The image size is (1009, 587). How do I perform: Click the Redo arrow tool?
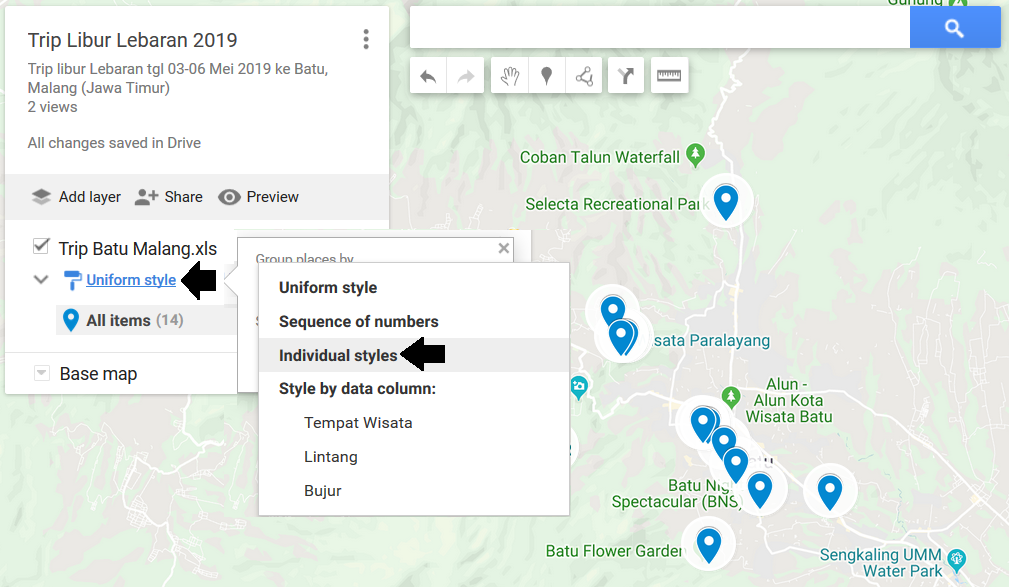pyautogui.click(x=465, y=76)
